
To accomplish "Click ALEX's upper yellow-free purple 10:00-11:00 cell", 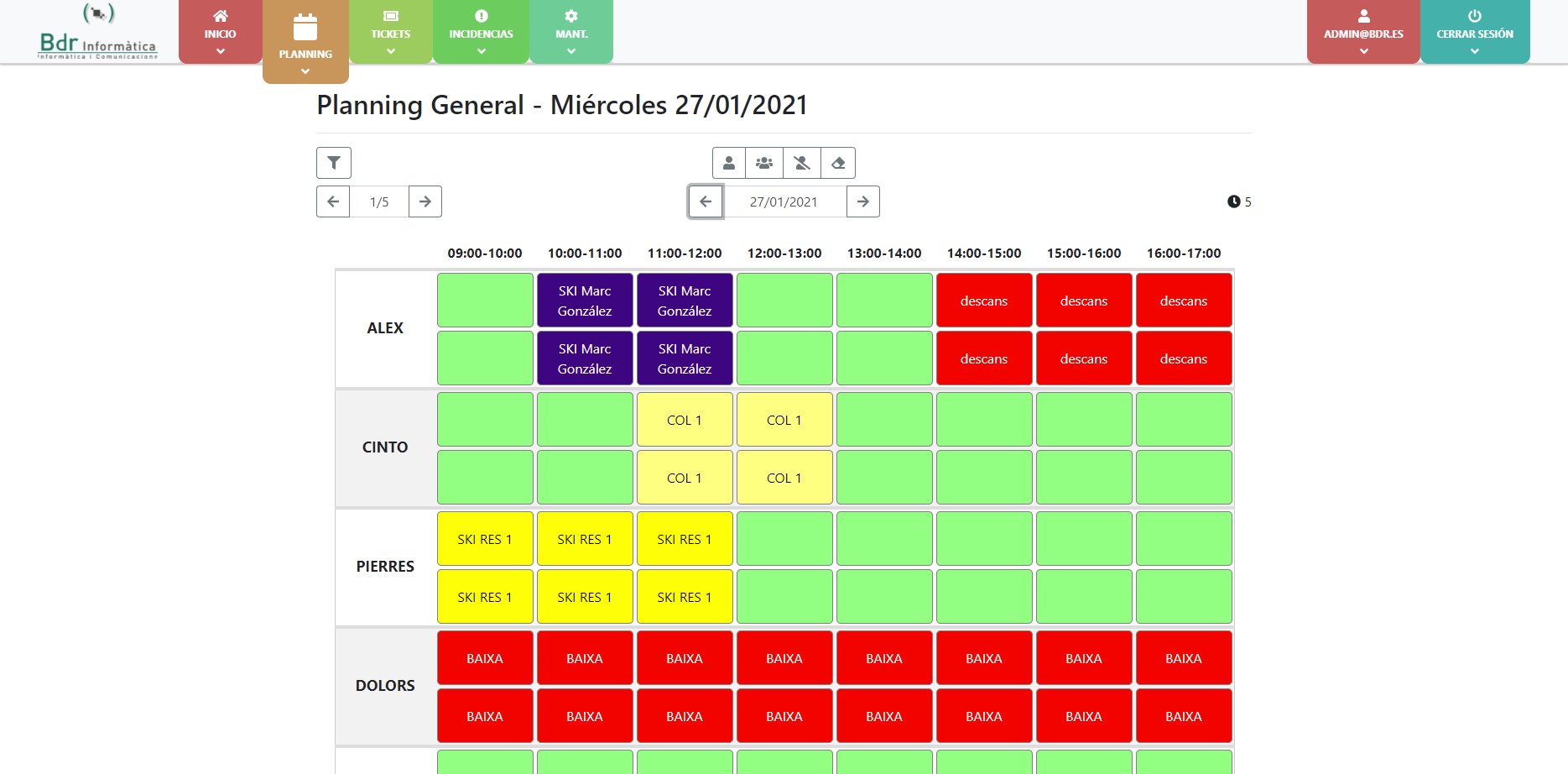I will click(585, 301).
